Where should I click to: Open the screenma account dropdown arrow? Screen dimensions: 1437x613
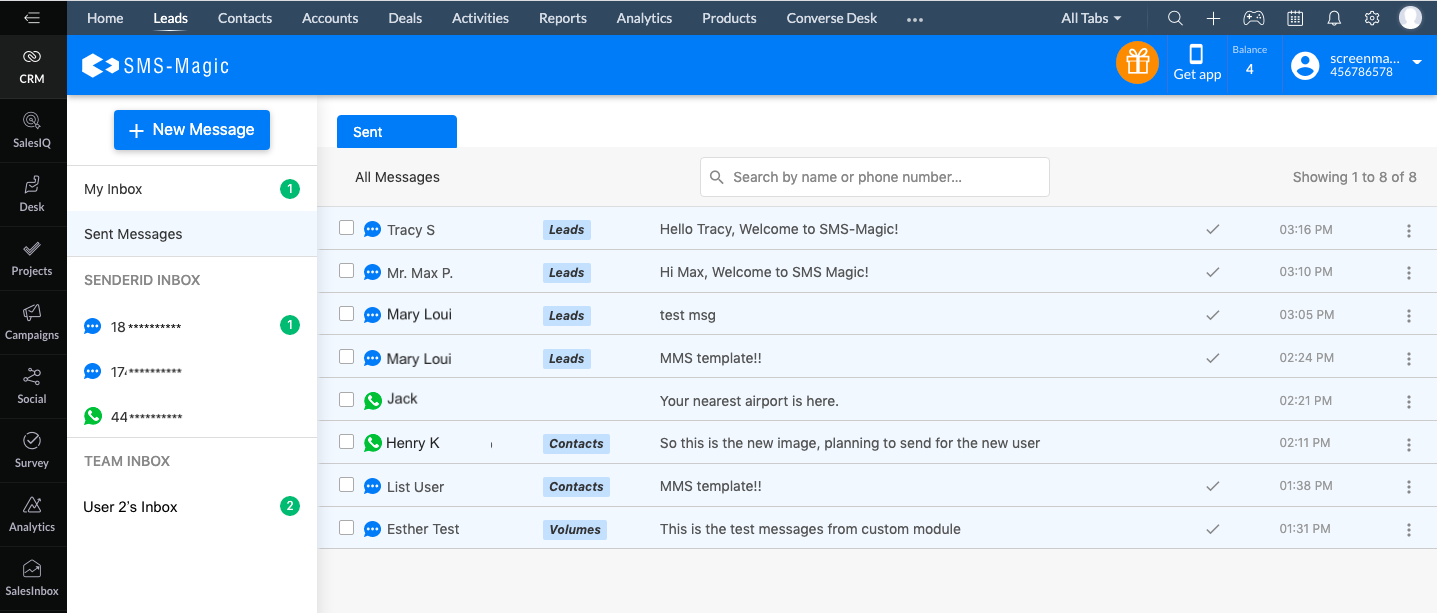point(1417,60)
